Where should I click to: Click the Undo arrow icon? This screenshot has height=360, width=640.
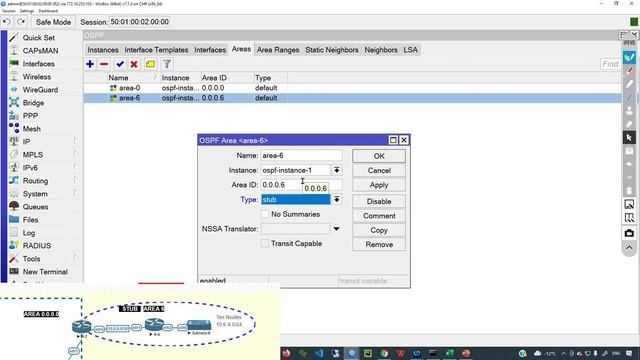coord(7,22)
